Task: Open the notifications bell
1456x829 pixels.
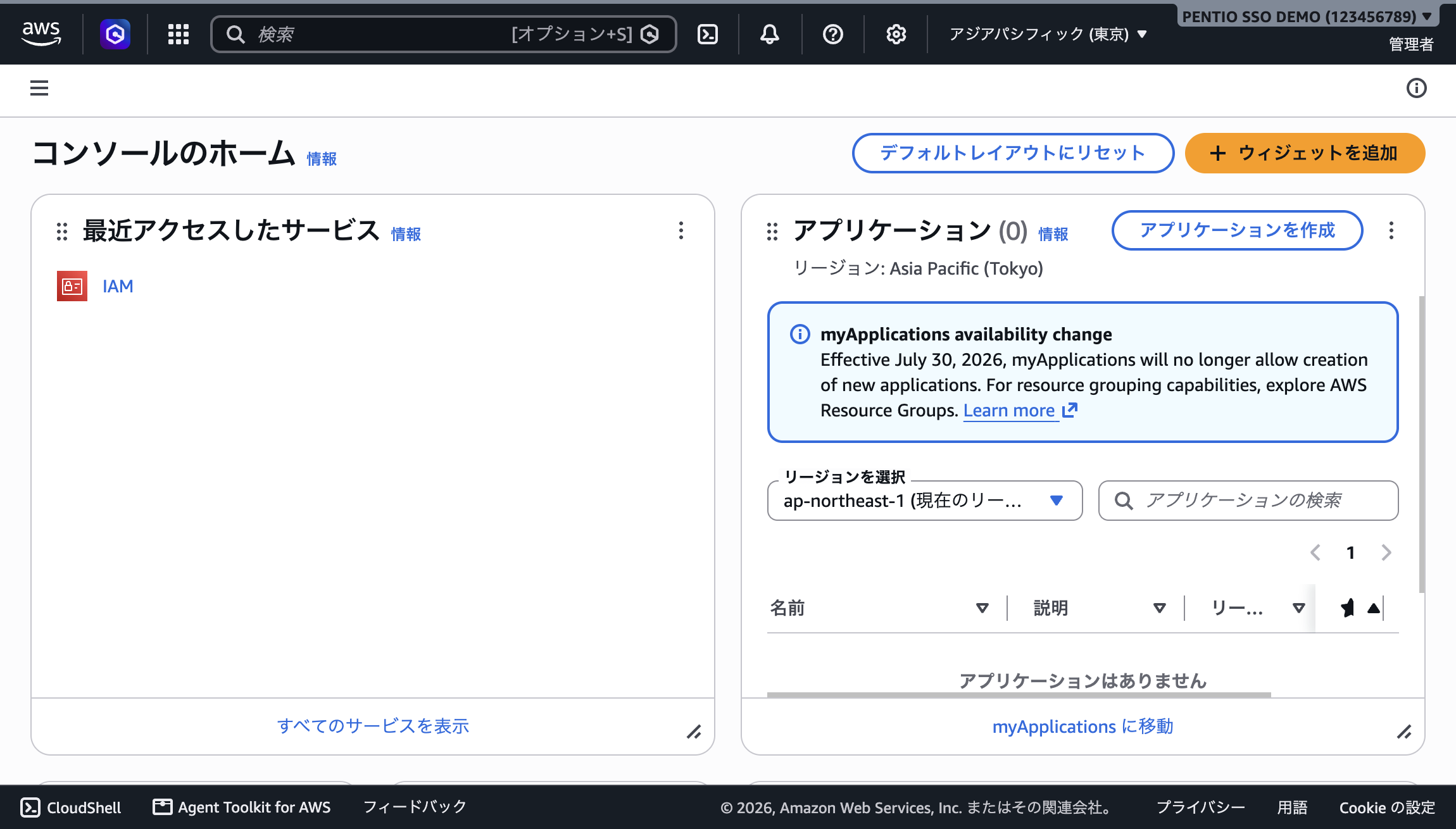Action: [769, 34]
